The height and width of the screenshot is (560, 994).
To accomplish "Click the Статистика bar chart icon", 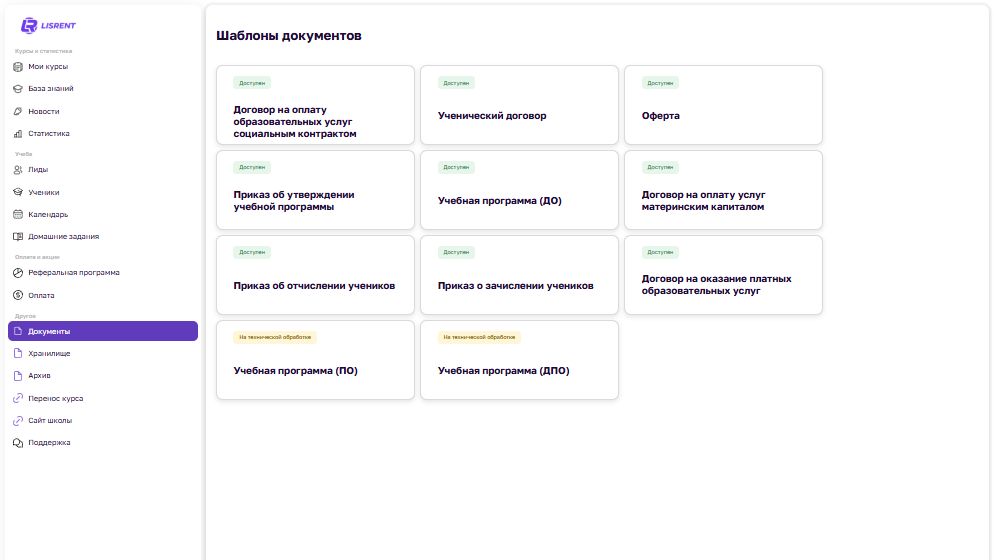I will (x=18, y=134).
